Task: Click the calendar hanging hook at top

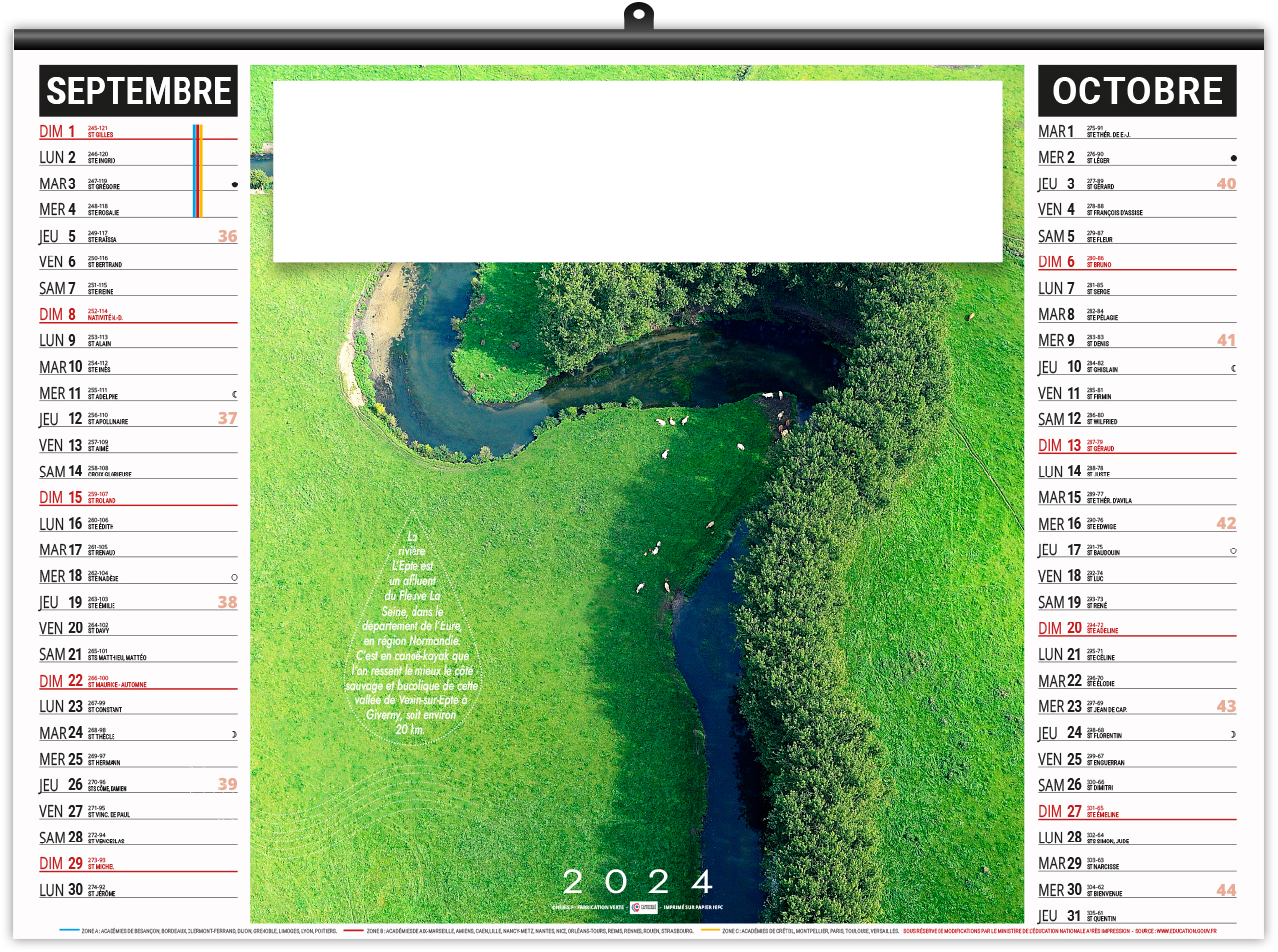Action: 639,16
